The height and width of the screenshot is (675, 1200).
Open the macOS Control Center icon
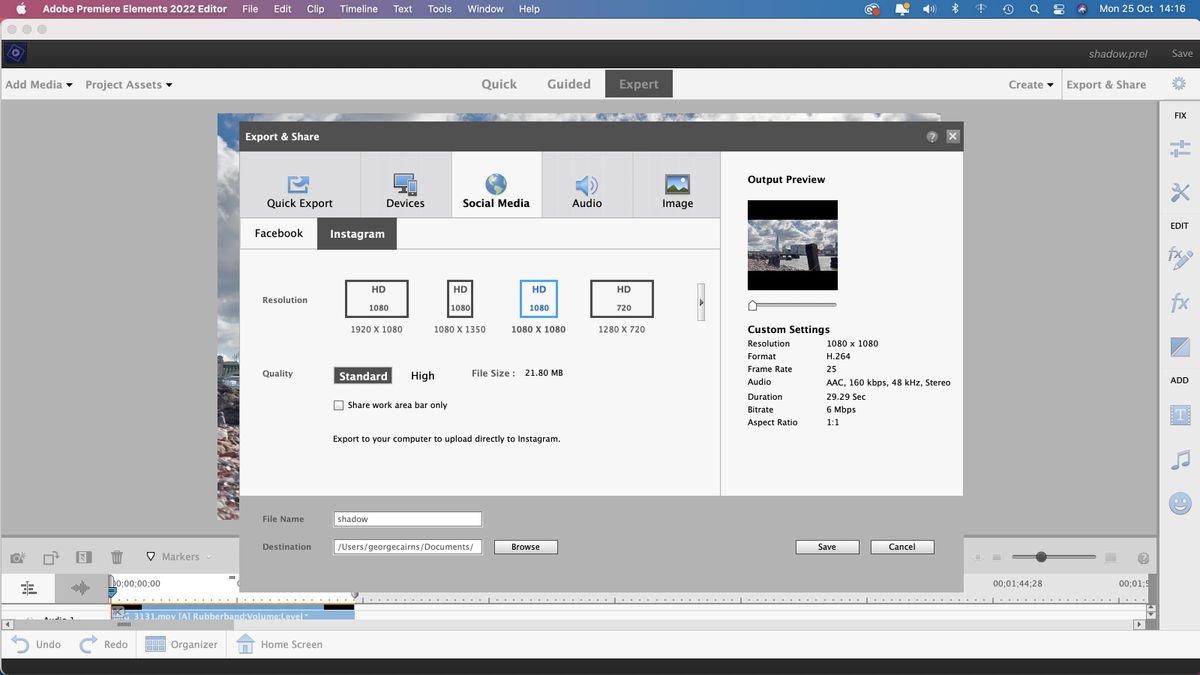tap(1059, 9)
